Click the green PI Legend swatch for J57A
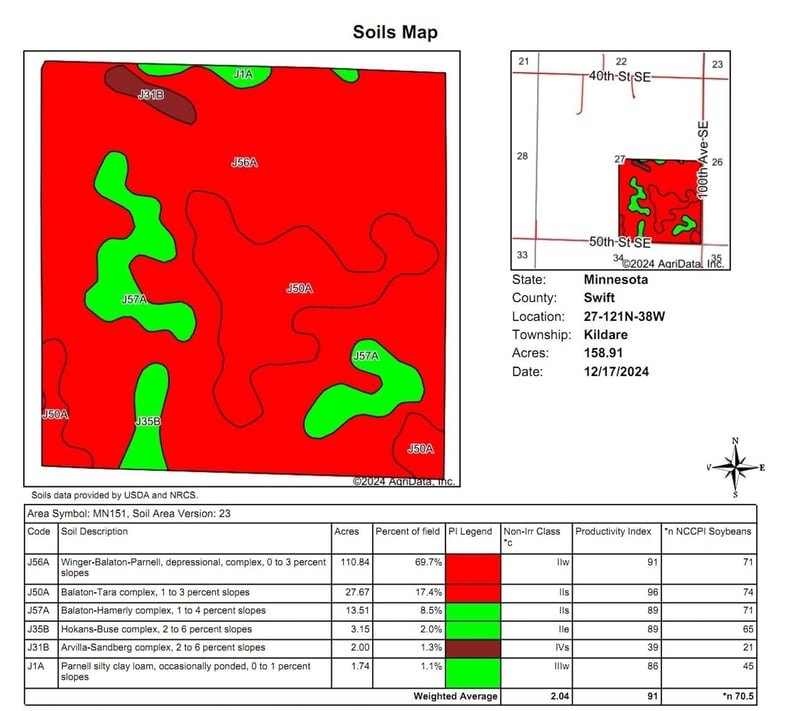 (x=473, y=612)
